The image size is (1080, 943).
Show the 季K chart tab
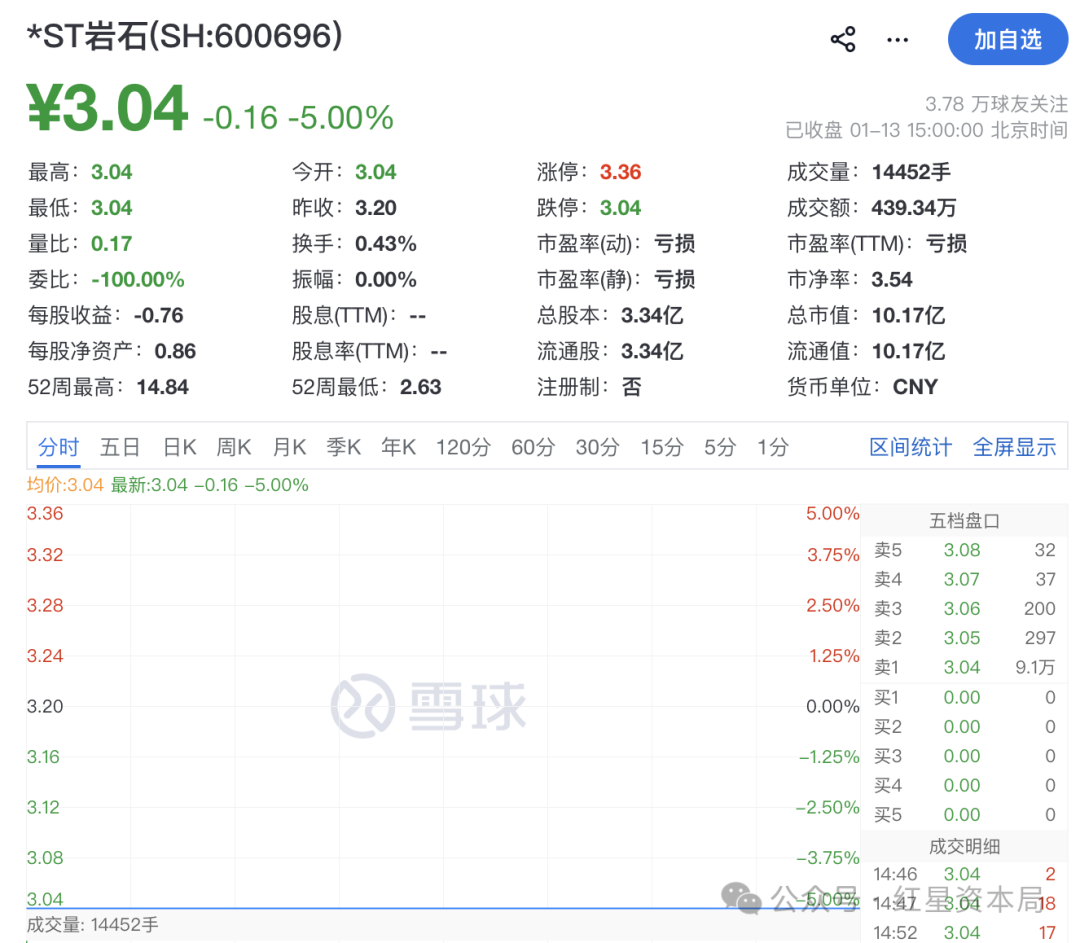(343, 447)
